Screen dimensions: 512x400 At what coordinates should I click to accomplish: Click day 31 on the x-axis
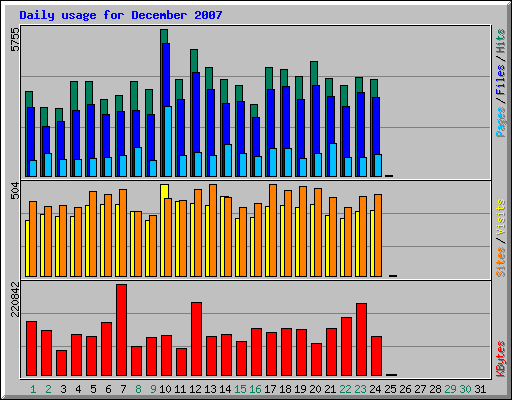click(x=480, y=389)
